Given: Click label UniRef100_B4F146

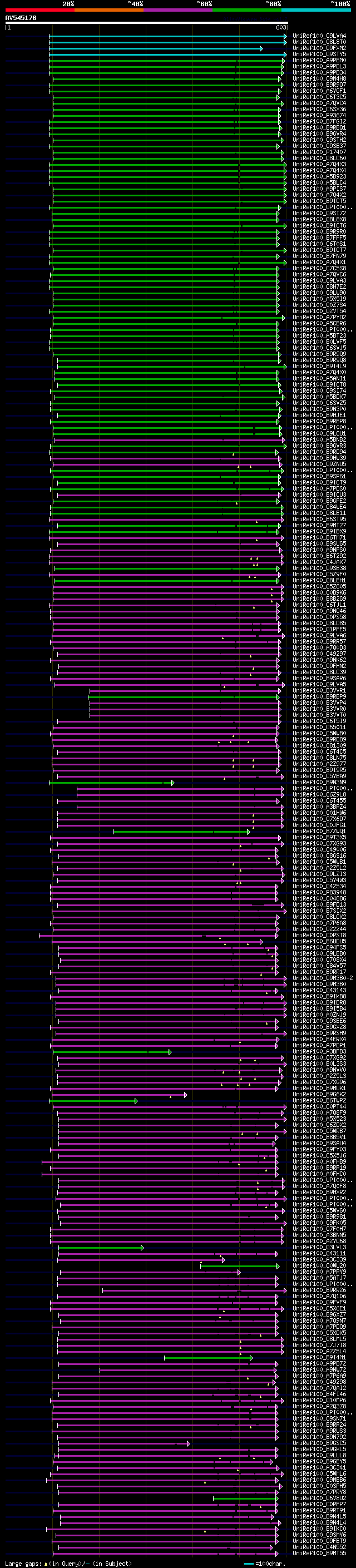Looking at the screenshot, I should pyautogui.click(x=319, y=1394).
